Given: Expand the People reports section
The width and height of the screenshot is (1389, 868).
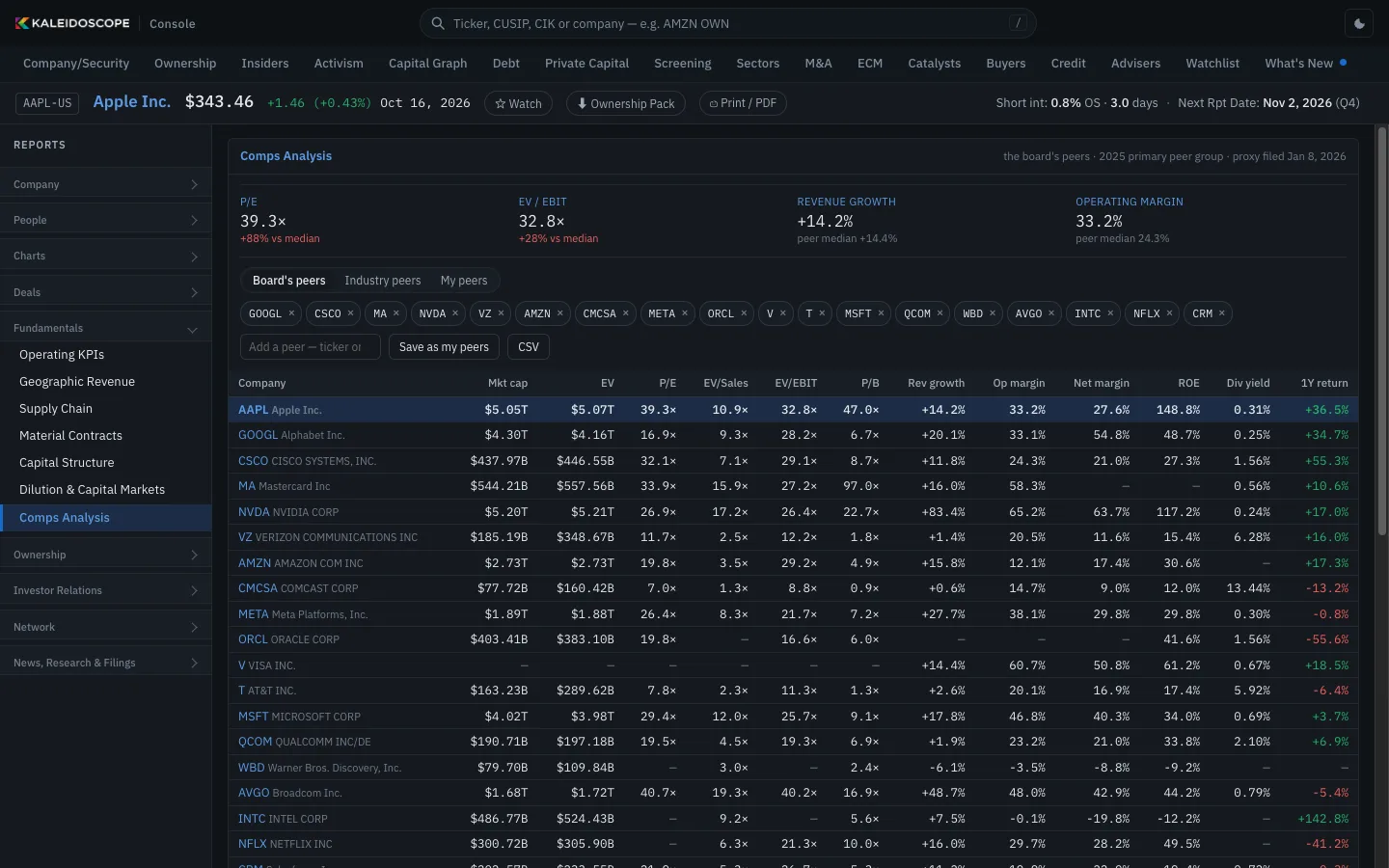Looking at the screenshot, I should pos(105,220).
